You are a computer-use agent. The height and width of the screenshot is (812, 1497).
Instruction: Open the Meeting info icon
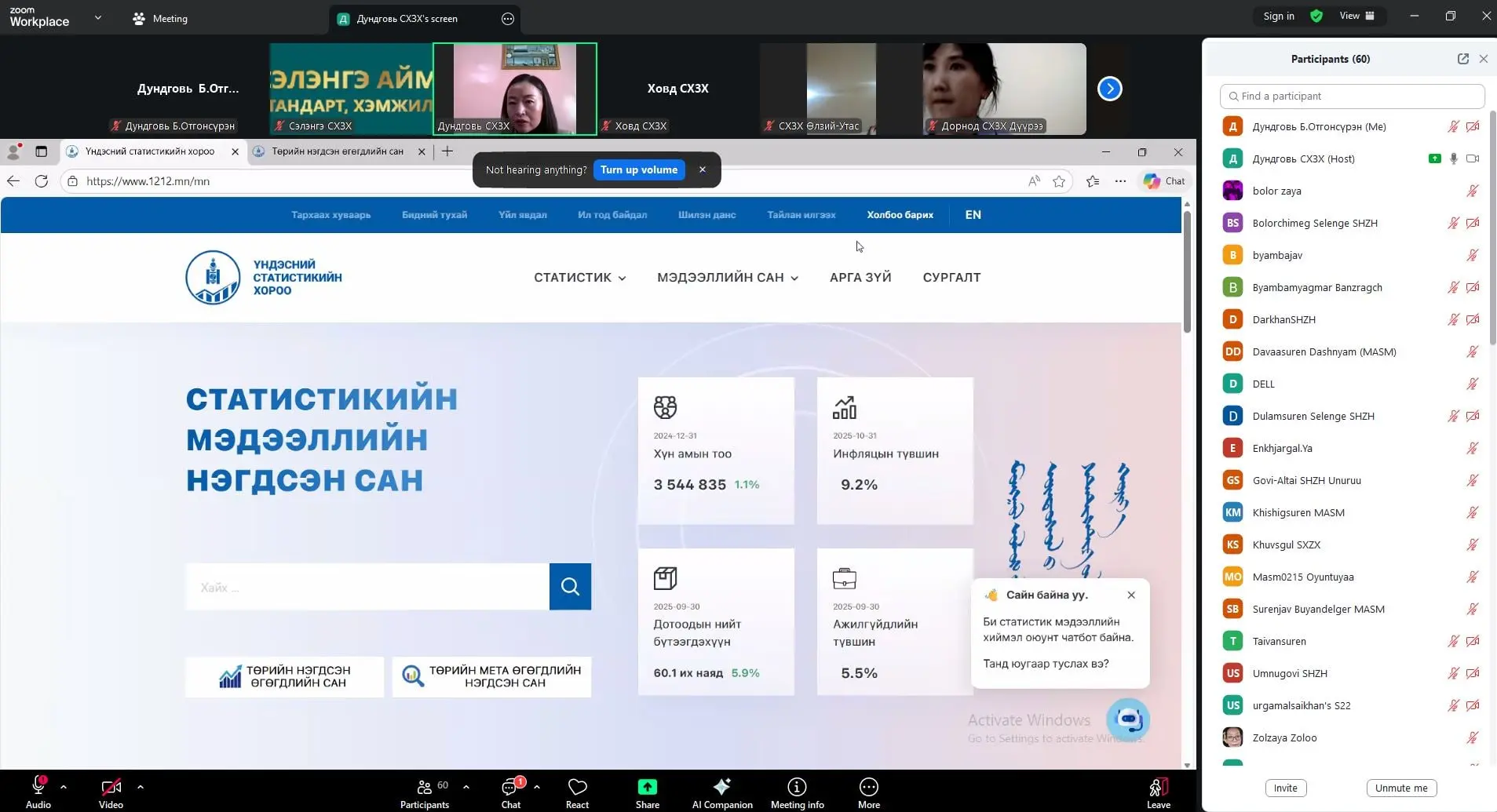[797, 787]
